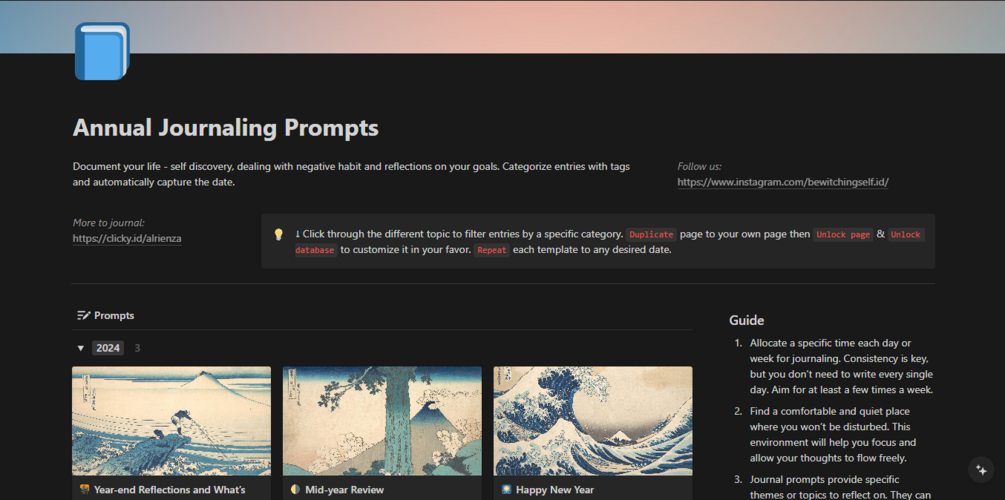Click the Annual Journaling Prompts title

coord(226,128)
